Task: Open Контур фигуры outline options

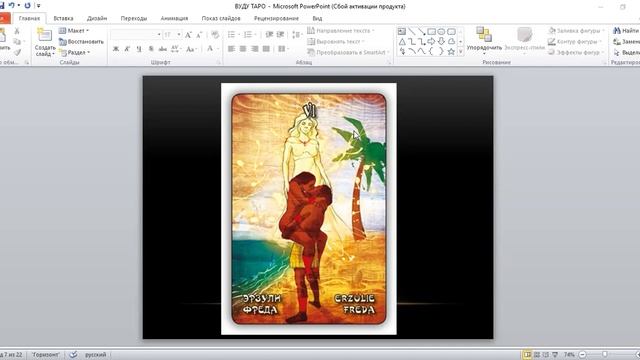Action: click(x=575, y=42)
